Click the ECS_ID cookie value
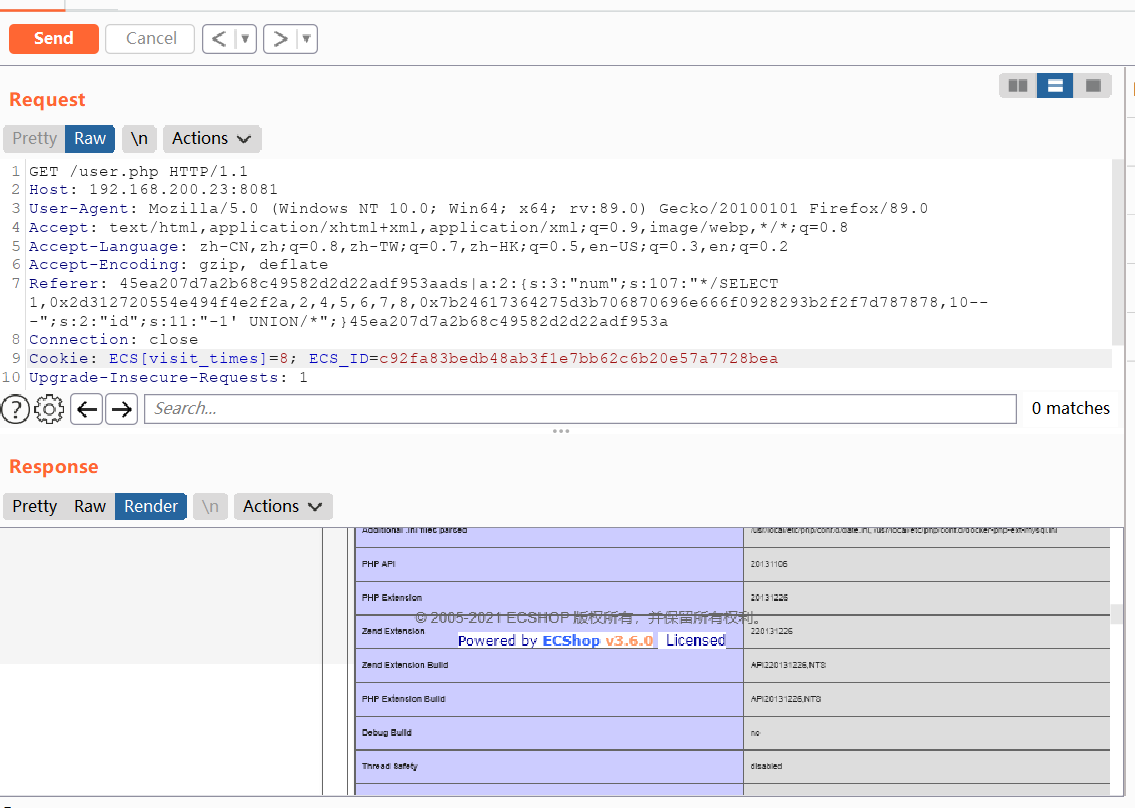Screen dimensions: 1135x808 pos(578,358)
